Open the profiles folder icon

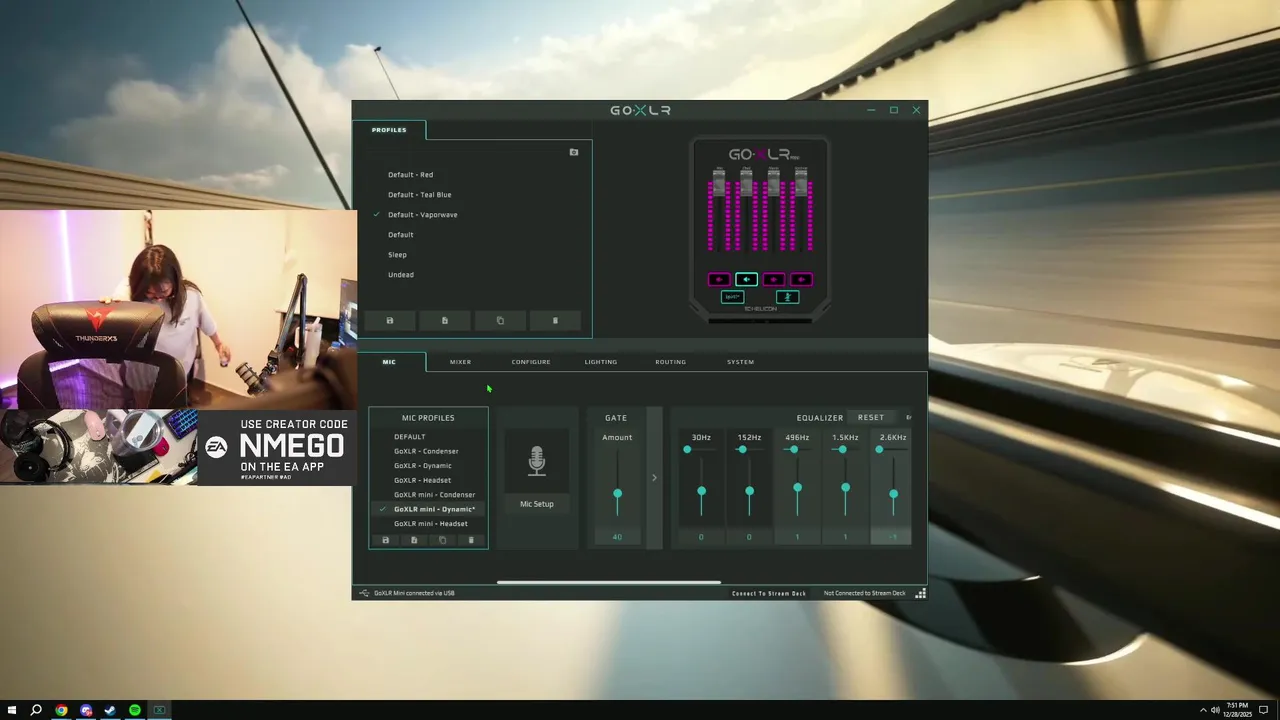574,152
